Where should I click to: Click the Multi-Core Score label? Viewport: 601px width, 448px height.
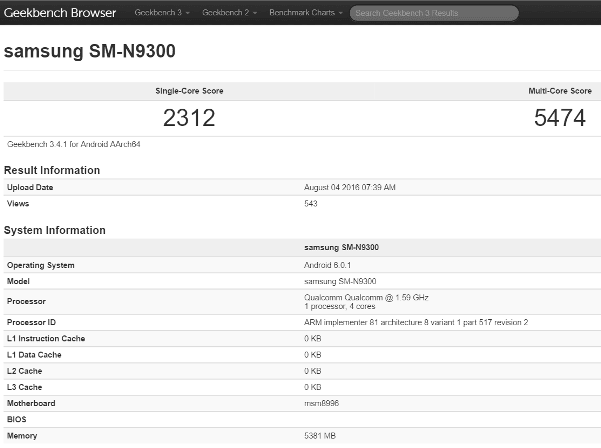560,91
